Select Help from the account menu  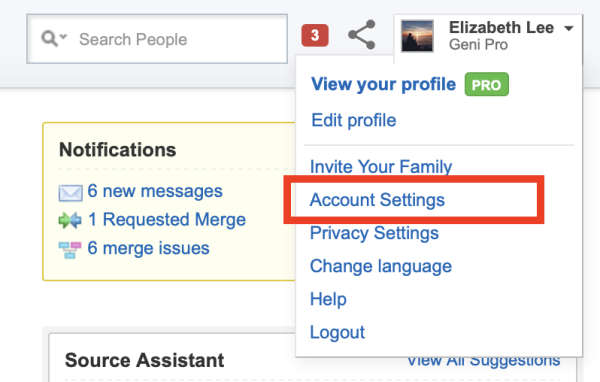pyautogui.click(x=328, y=299)
